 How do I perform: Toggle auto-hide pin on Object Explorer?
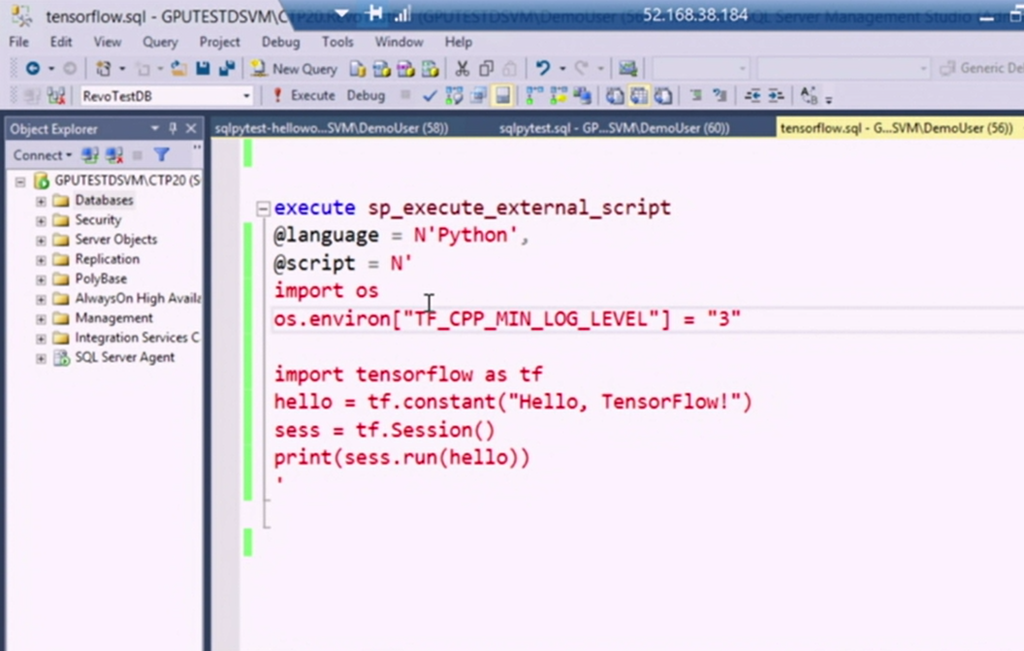(173, 129)
